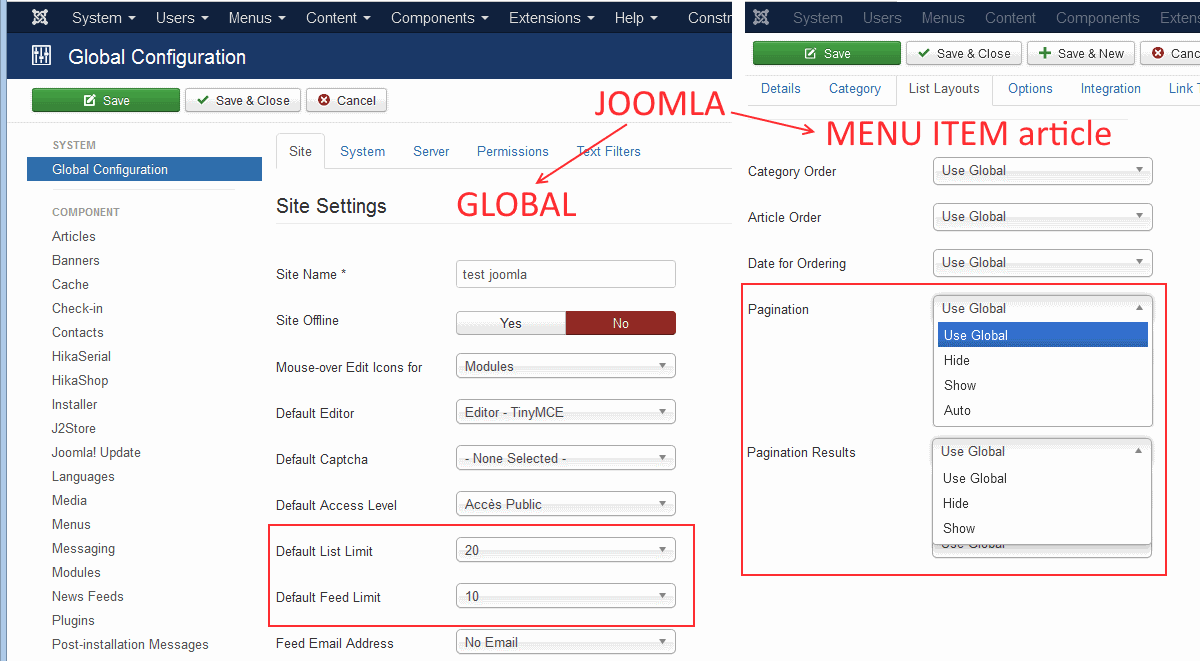1200x661 pixels.
Task: Click Save & Close in Global Configuration
Action: click(242, 100)
